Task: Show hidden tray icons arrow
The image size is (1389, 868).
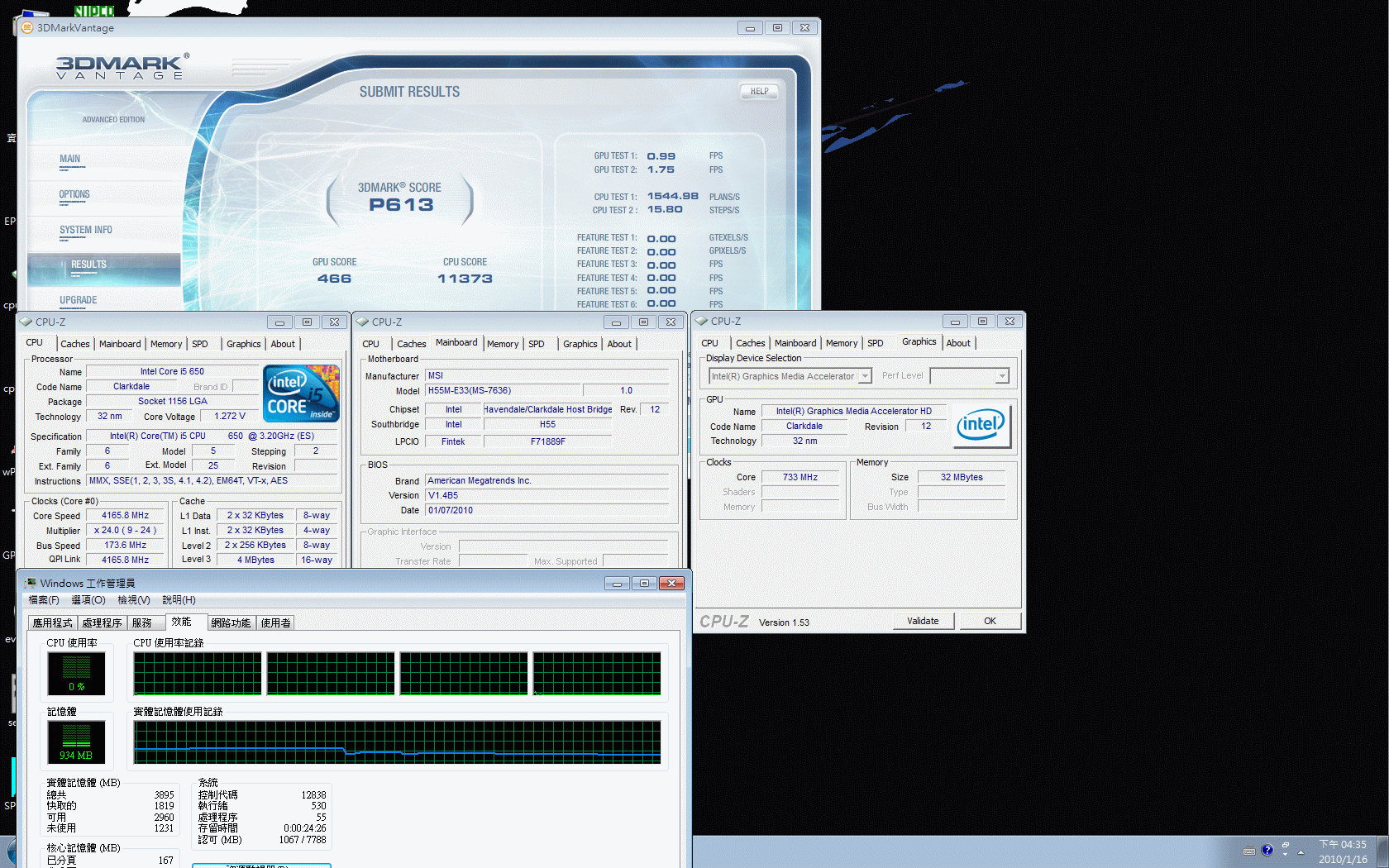Action: tap(1301, 851)
